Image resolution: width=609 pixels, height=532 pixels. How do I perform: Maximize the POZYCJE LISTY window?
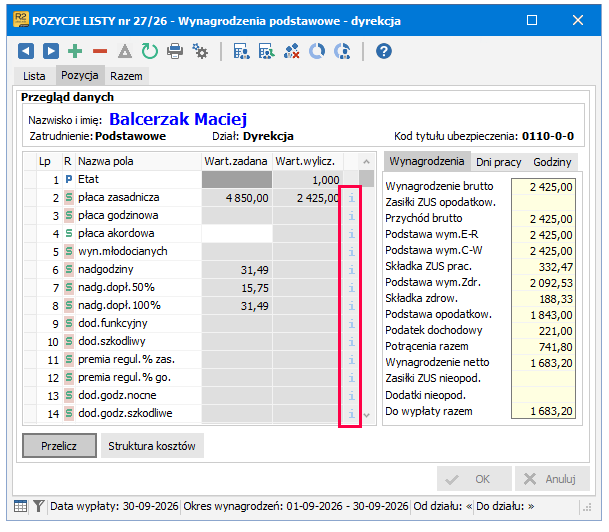point(532,20)
